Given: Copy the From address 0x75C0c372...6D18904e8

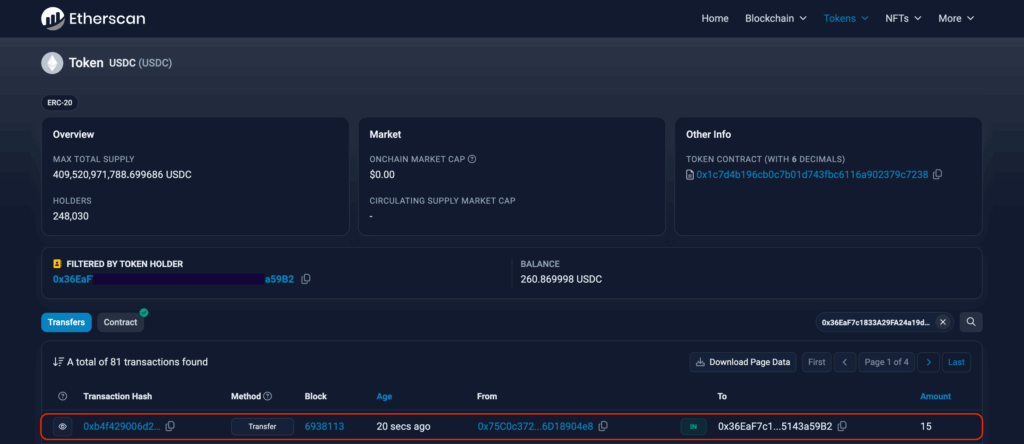Looking at the screenshot, I should pos(603,426).
